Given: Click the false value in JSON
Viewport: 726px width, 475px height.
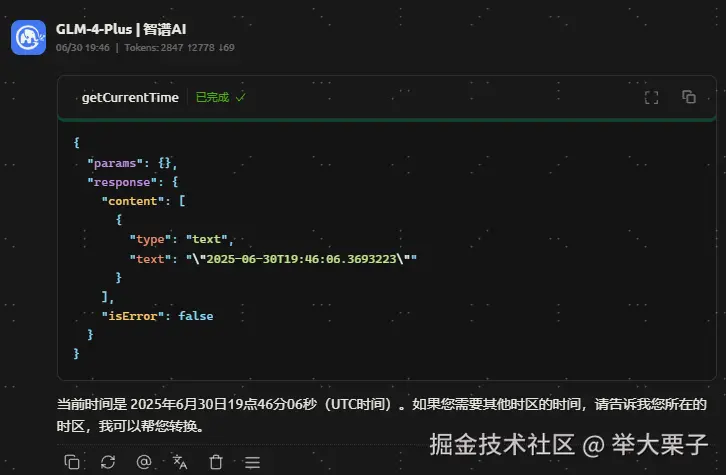Looking at the screenshot, I should pyautogui.click(x=196, y=316).
